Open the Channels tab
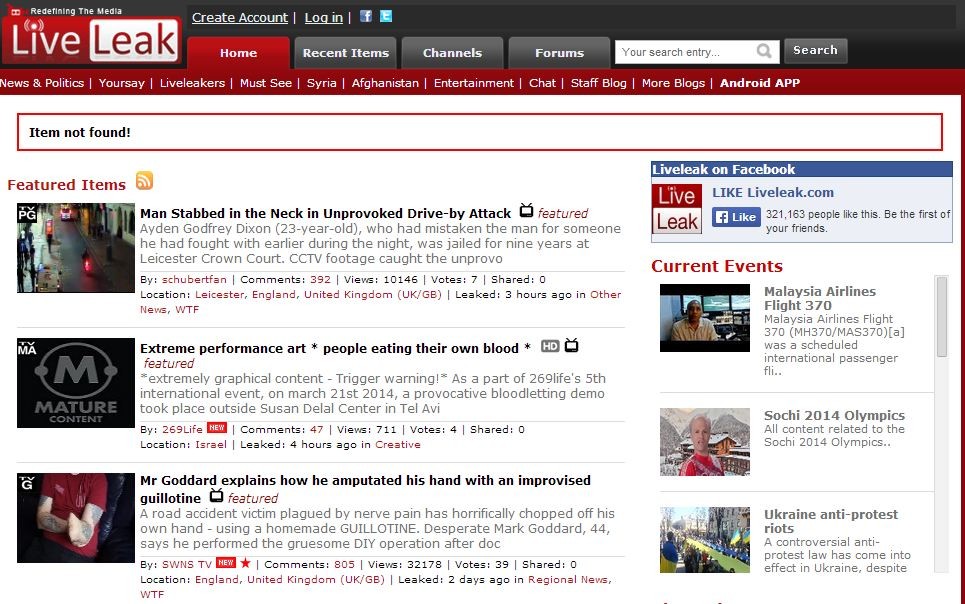Viewport: 965px width, 604px height. (x=452, y=53)
